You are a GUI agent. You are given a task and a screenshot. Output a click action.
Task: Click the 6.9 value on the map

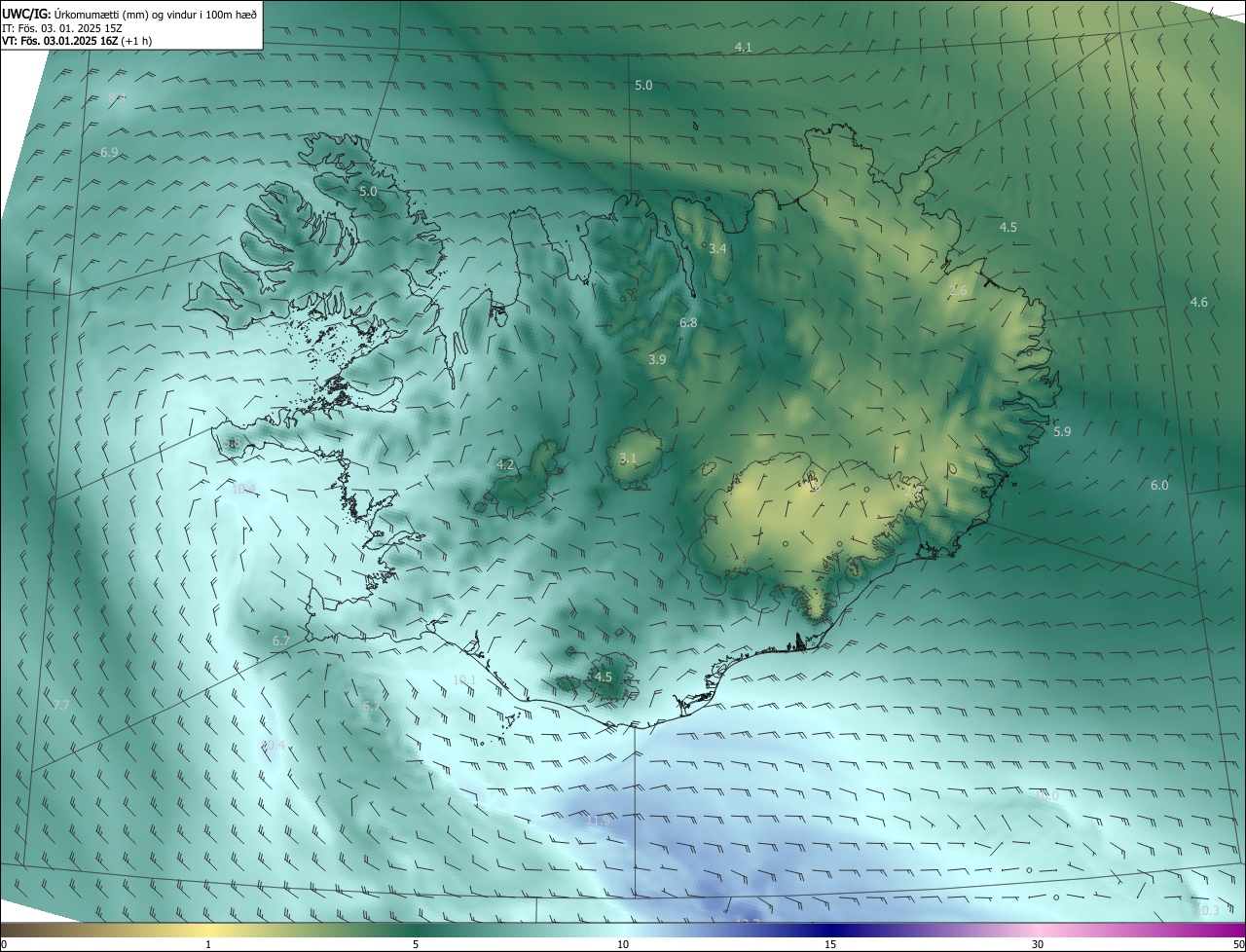pos(109,153)
